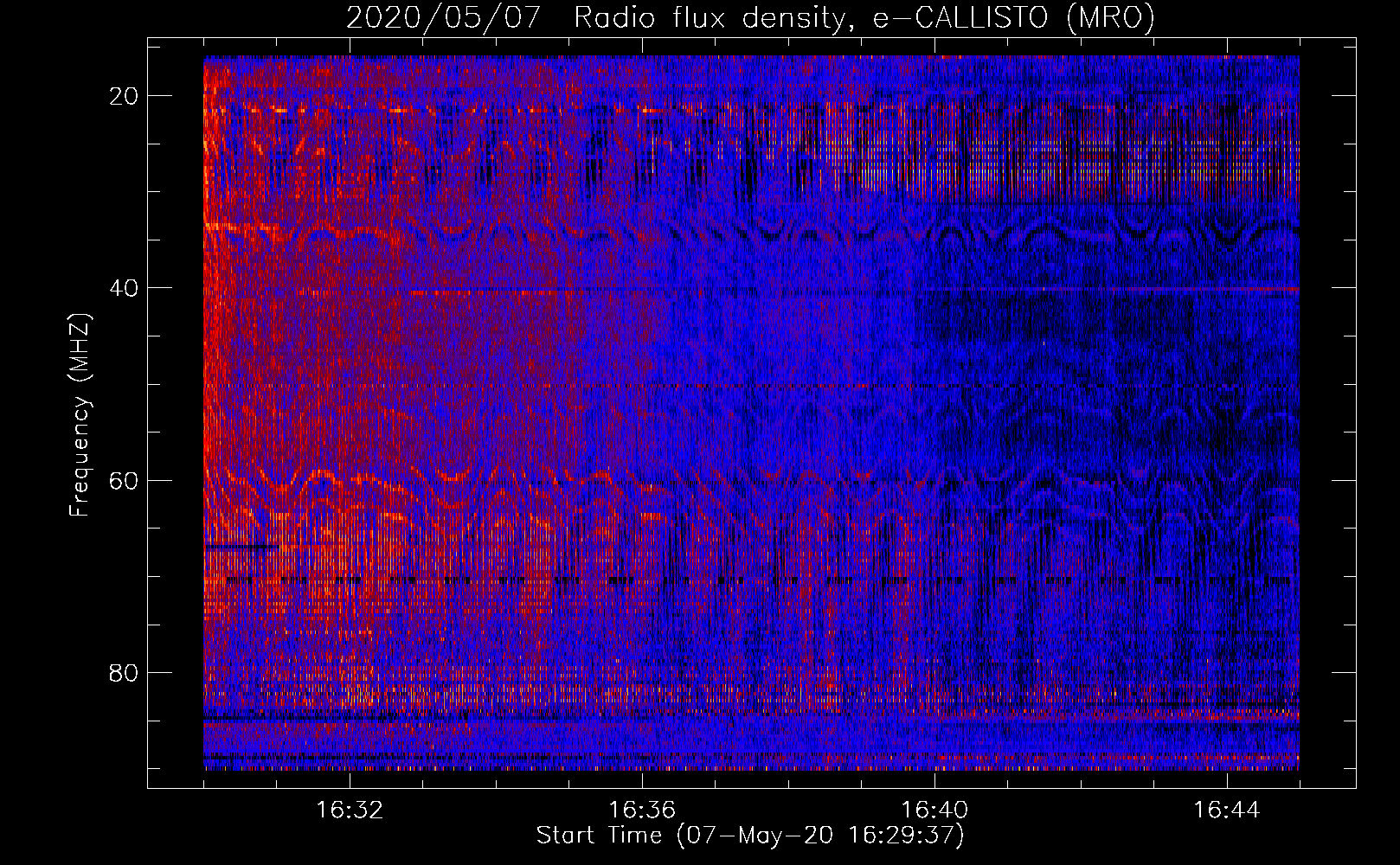Click the 20 frequency tick label

pyautogui.click(x=124, y=96)
